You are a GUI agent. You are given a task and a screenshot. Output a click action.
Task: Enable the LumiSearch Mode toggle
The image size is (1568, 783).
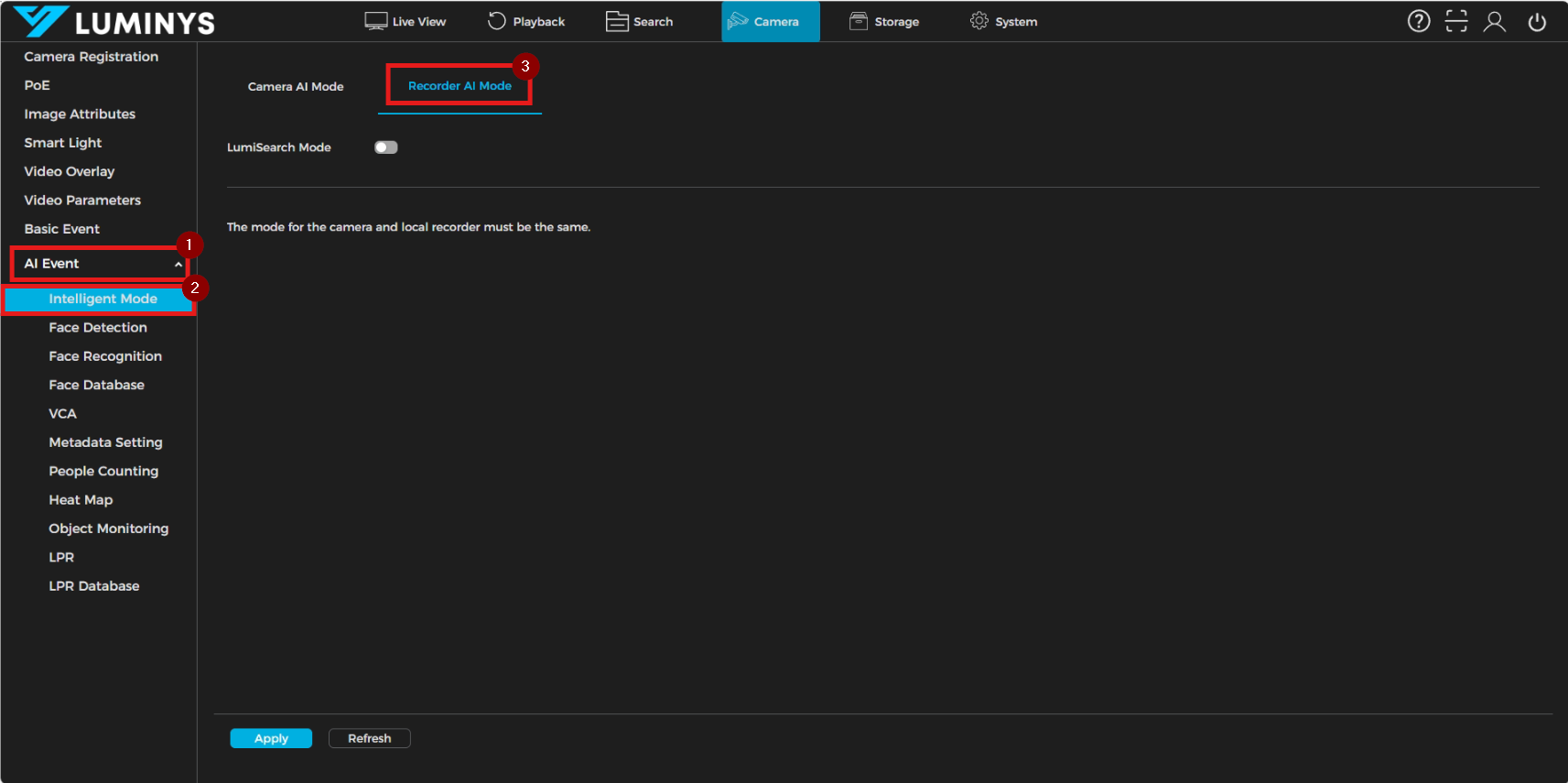[x=386, y=147]
